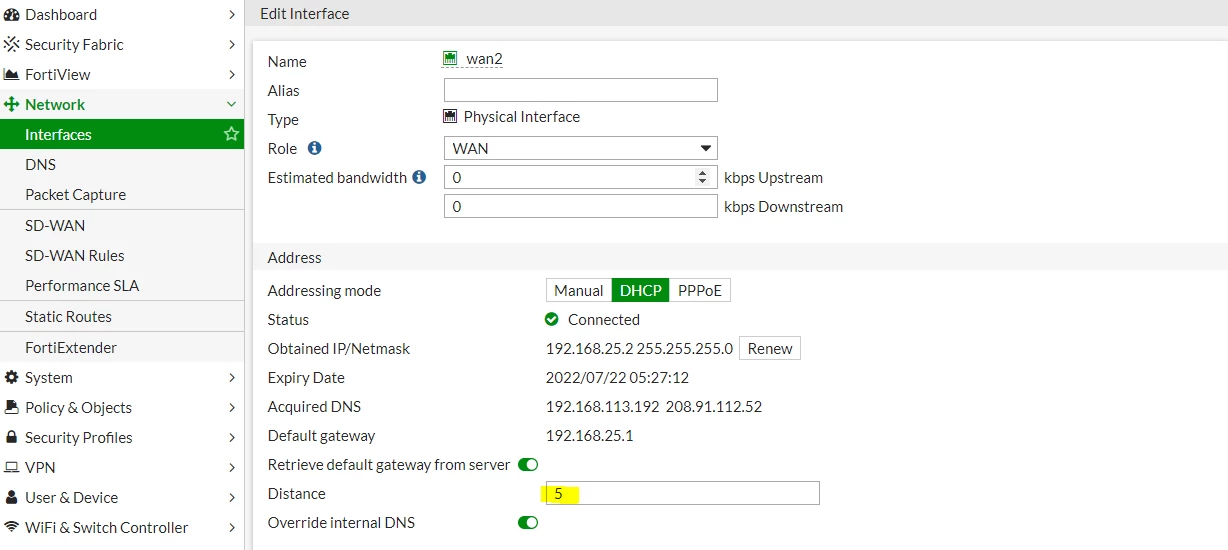Image resolution: width=1228 pixels, height=550 pixels.
Task: Click the Policy & Objects icon
Action: click(12, 408)
